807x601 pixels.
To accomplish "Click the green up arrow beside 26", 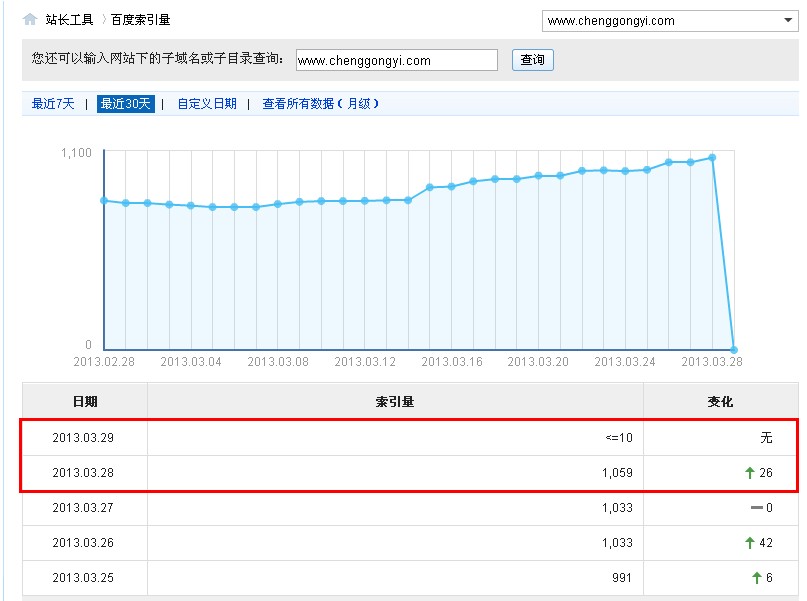I will click(x=750, y=473).
